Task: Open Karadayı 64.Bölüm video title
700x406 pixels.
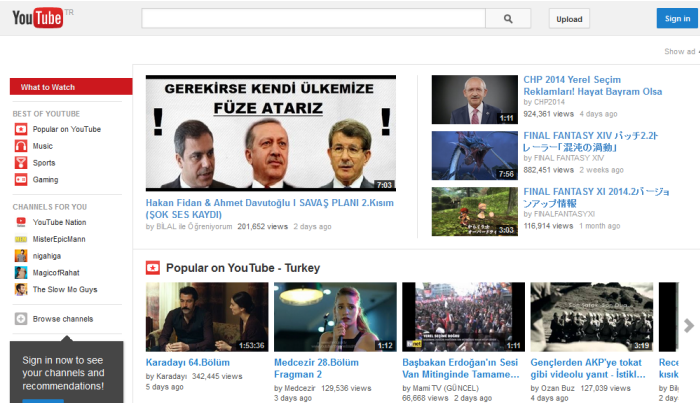Action: [x=188, y=362]
